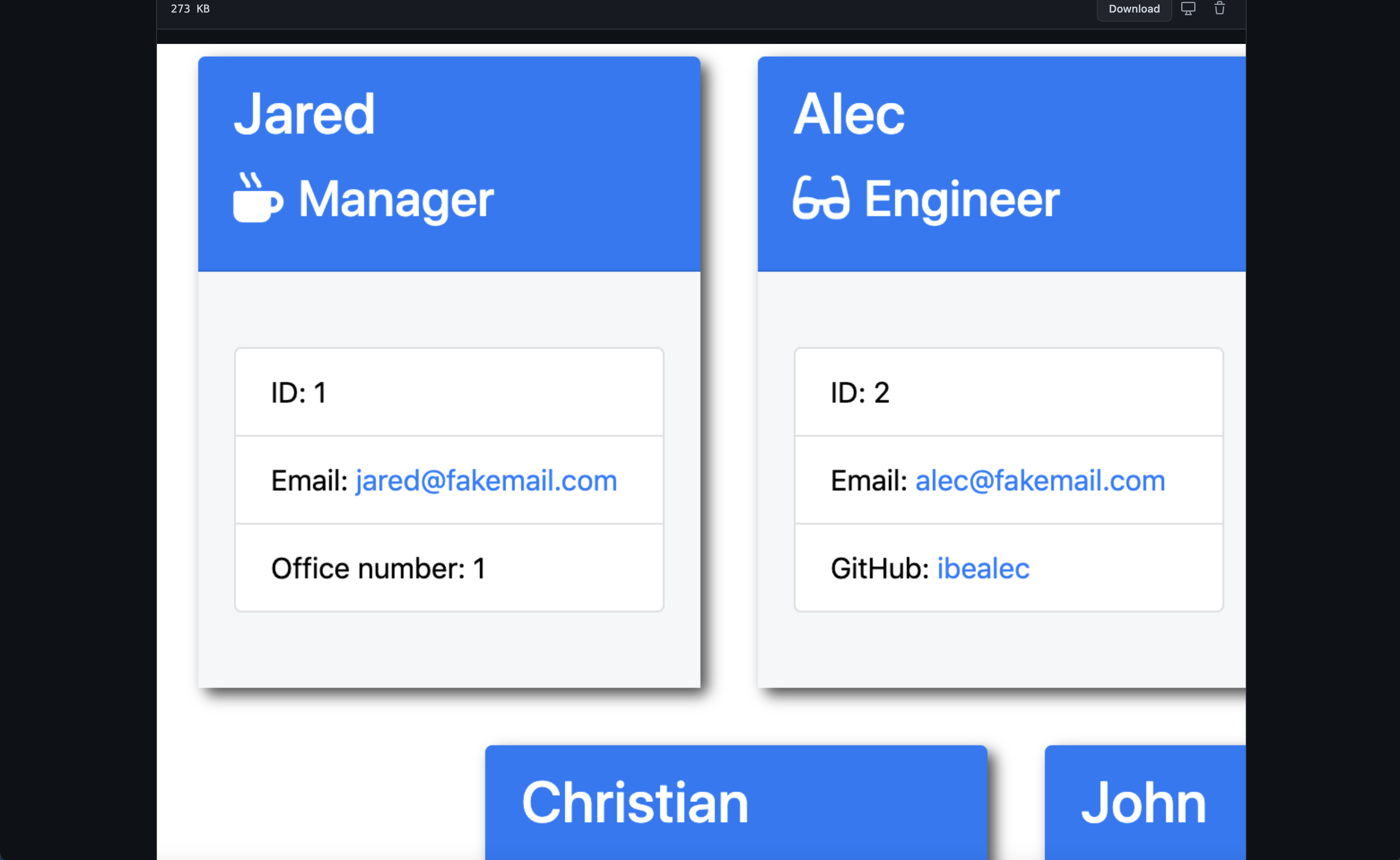Click the 273 KB file size label
1400x860 pixels.
(x=190, y=9)
